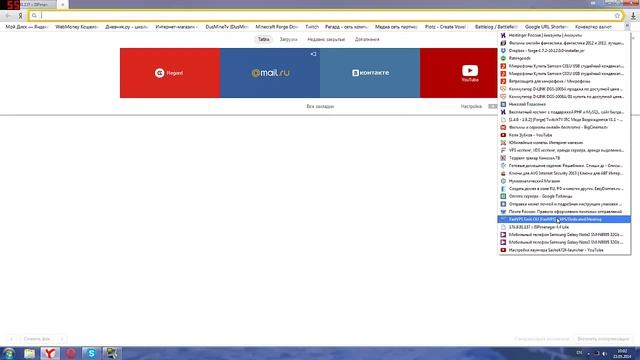The width and height of the screenshot is (640, 360).
Task: Select 'Коммутатор D-LINK продажа' entry
Action: coord(564,89)
